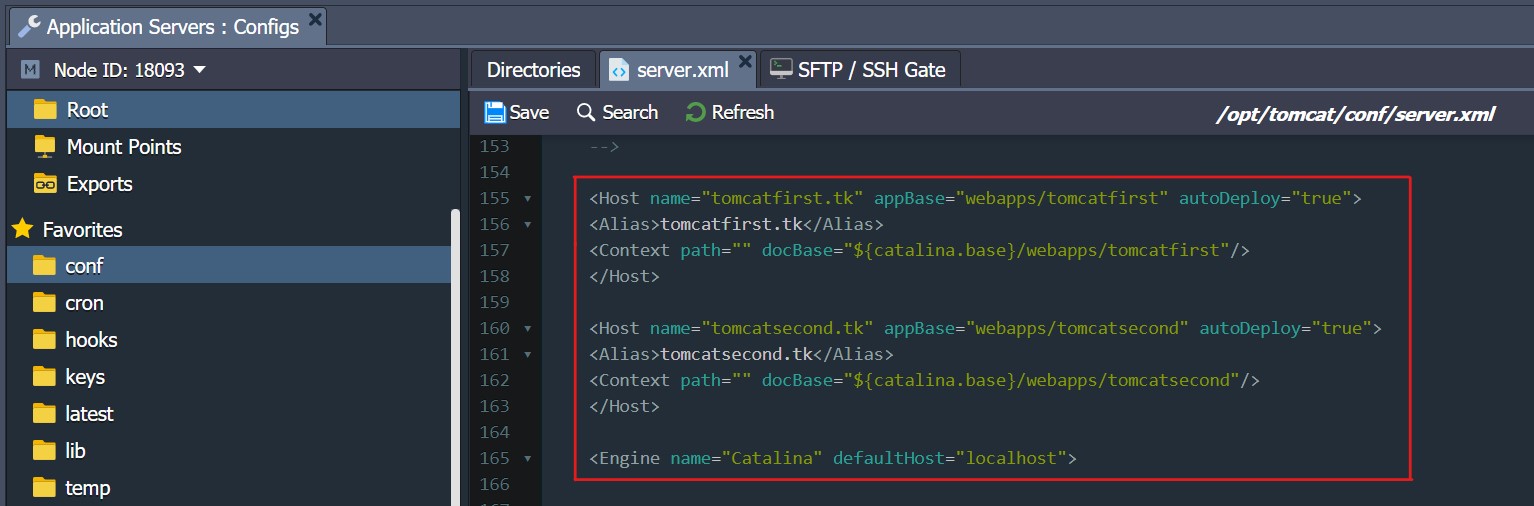1534x506 pixels.
Task: Open Root in the file tree
Action: (x=233, y=110)
